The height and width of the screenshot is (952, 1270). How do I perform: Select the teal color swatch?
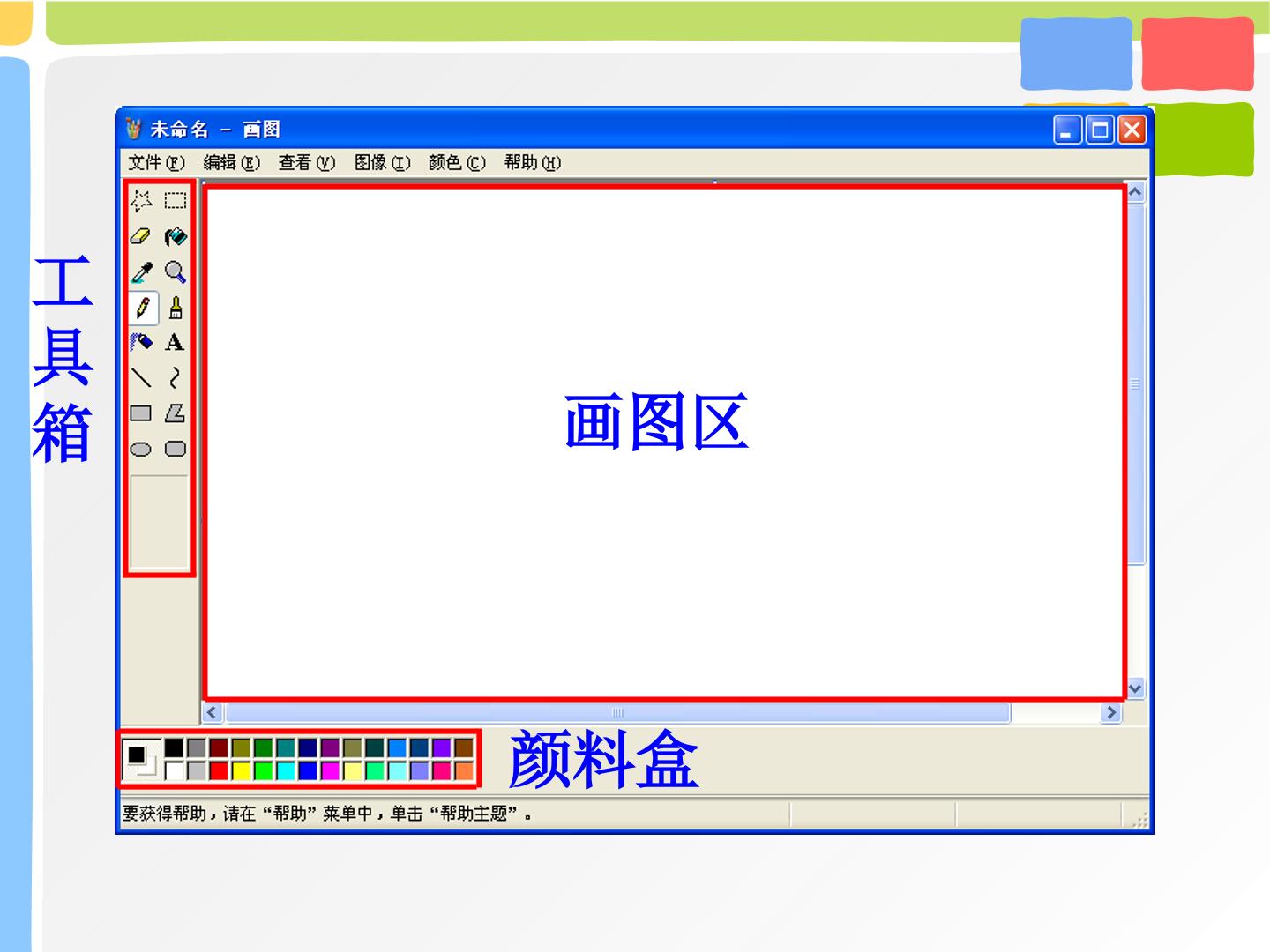pos(286,748)
